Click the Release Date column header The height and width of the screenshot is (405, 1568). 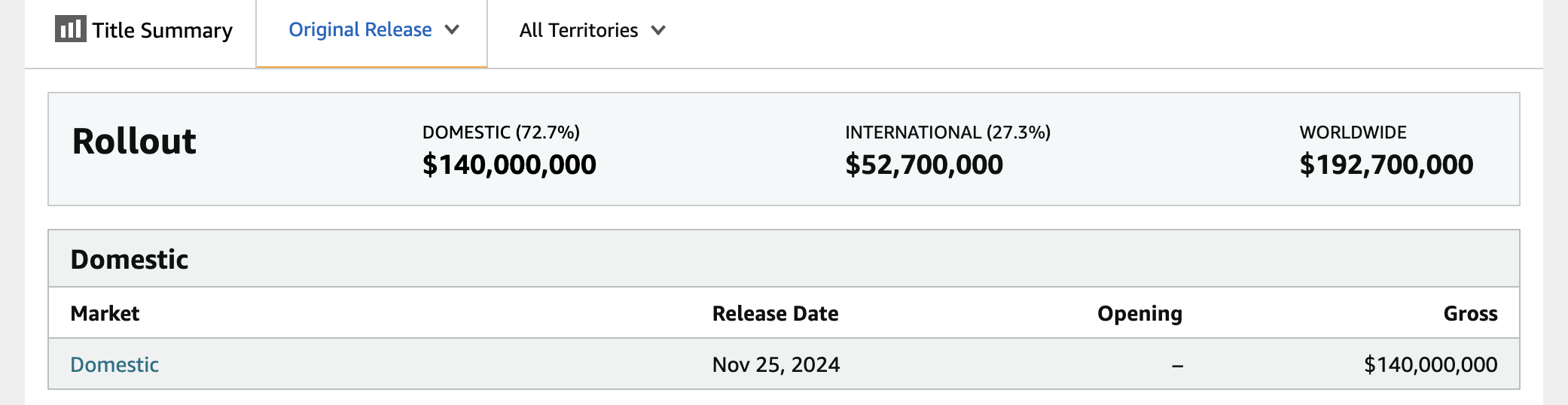pos(776,313)
